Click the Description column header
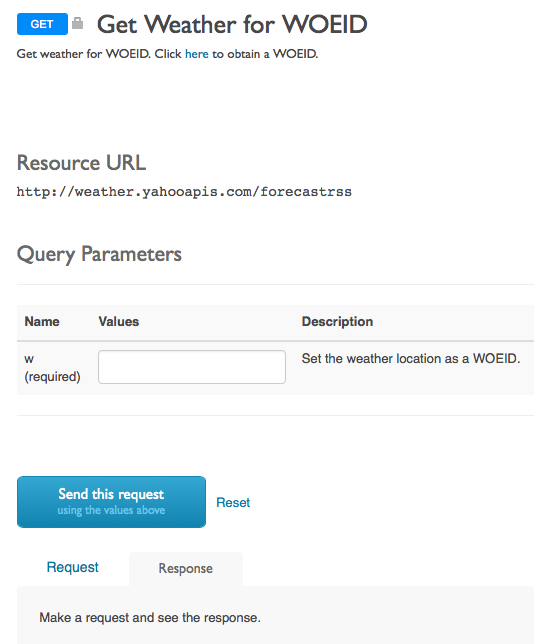 [337, 321]
